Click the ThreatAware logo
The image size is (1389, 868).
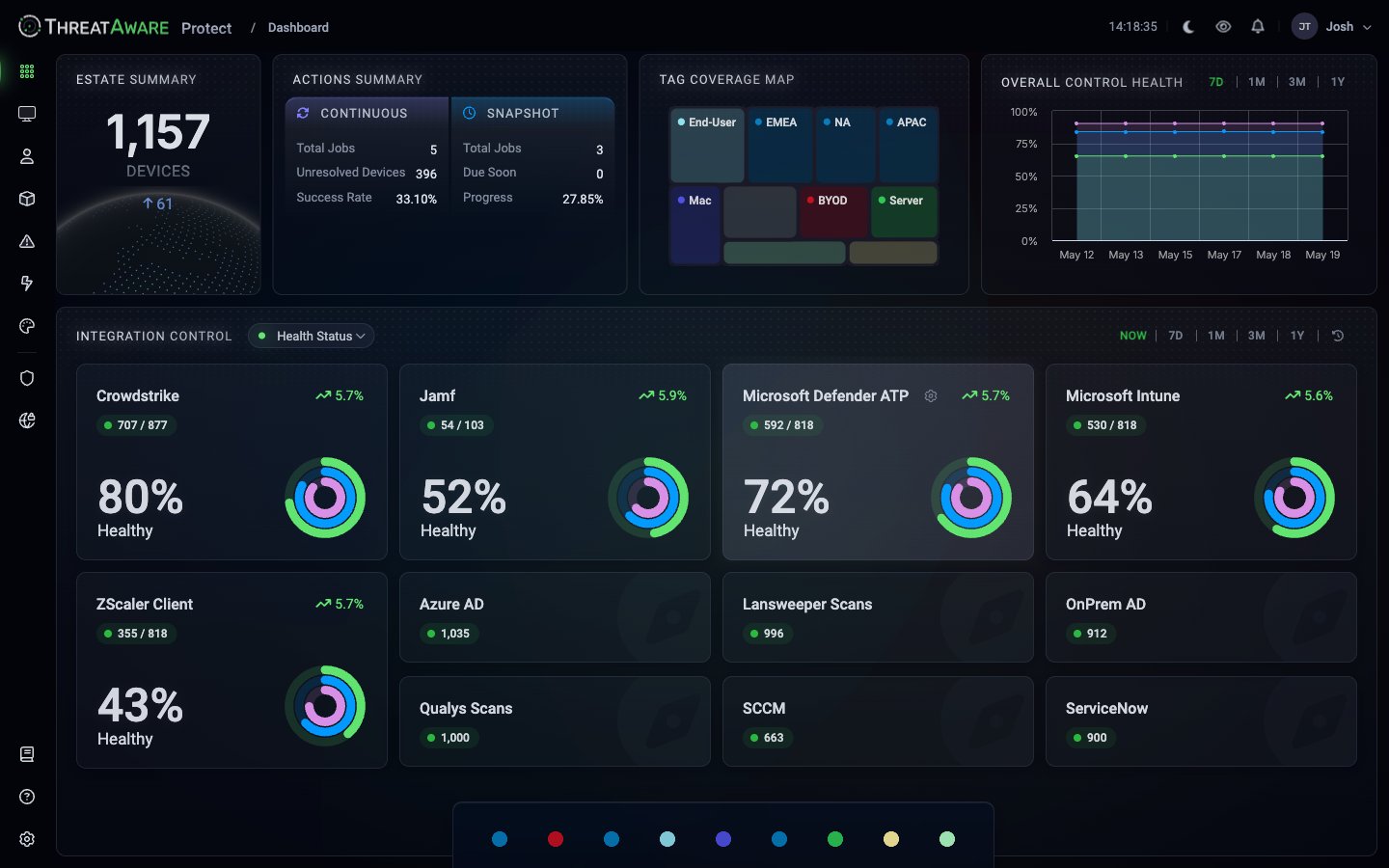coord(94,27)
